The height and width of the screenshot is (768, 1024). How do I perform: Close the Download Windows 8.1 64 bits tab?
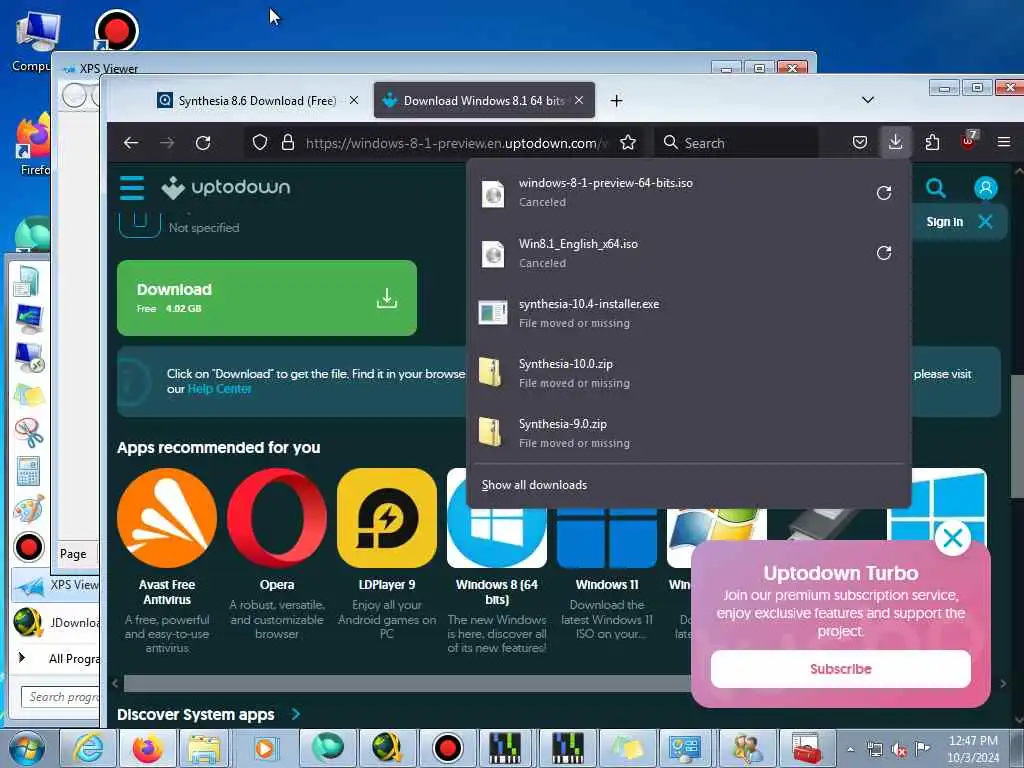pos(579,101)
